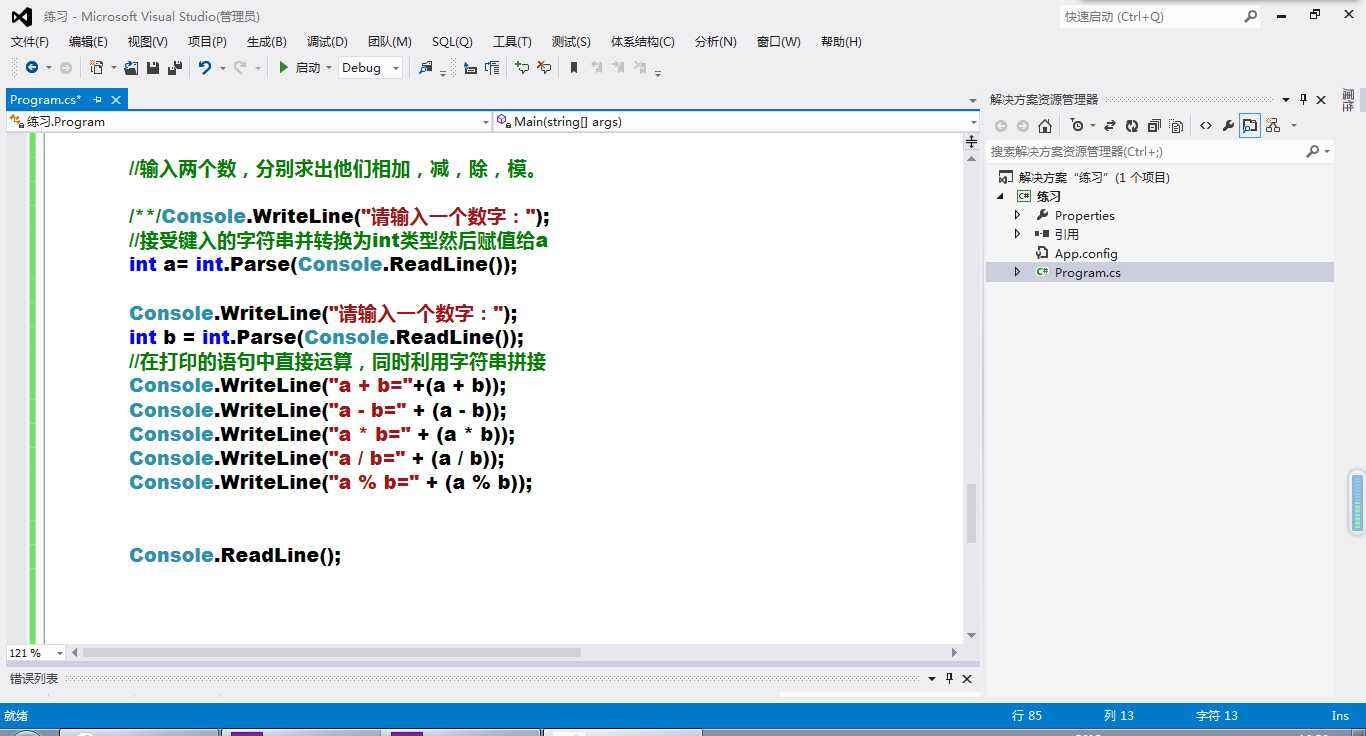1366x736 pixels.
Task: Click the 错误列表 Error List panel title
Action: click(34, 678)
